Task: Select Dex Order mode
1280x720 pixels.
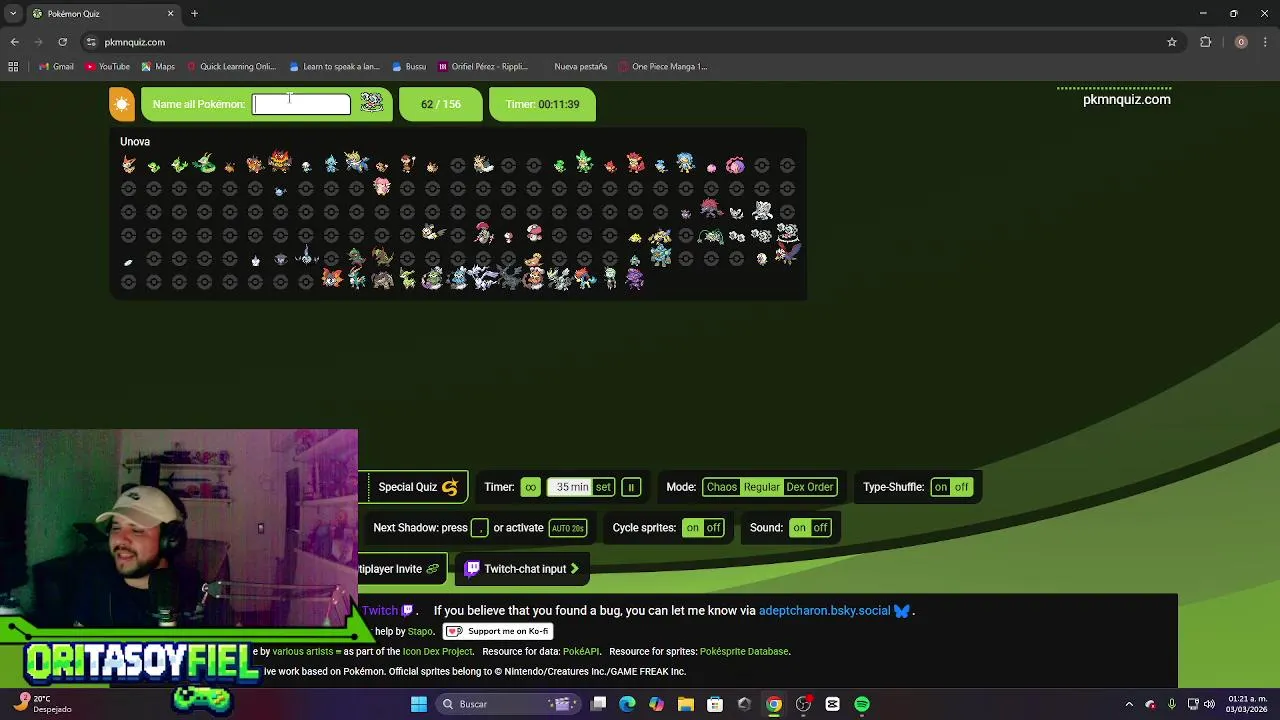Action: click(809, 487)
